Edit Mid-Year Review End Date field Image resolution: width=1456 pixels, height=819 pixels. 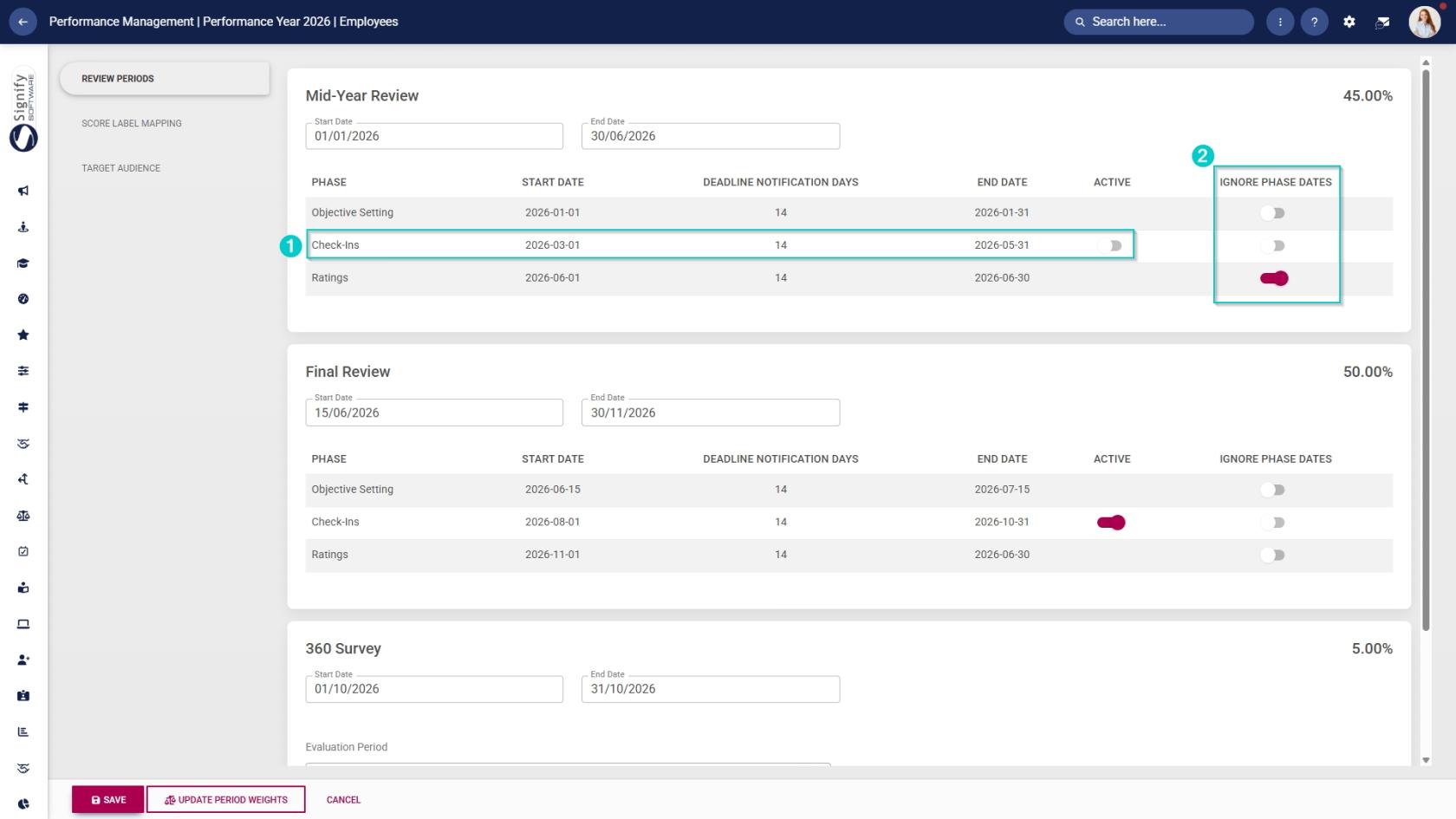tap(710, 136)
